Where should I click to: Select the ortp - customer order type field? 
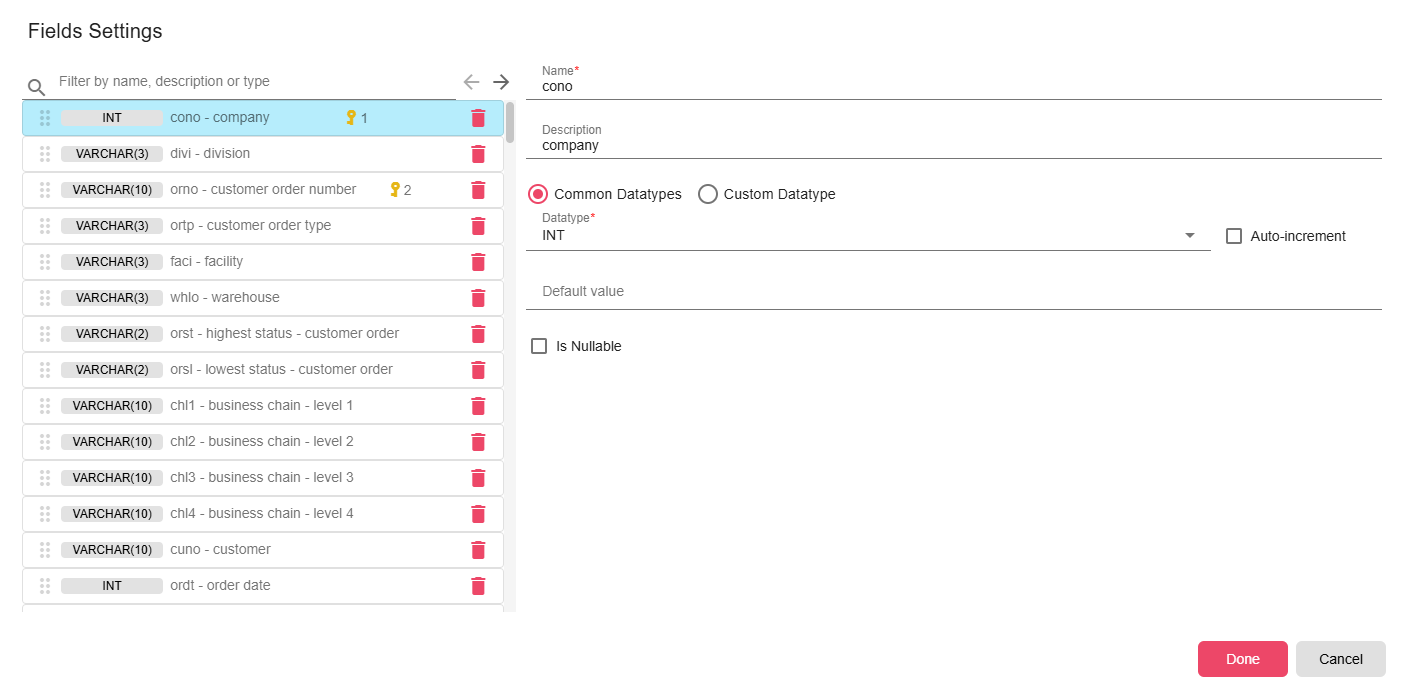click(263, 226)
